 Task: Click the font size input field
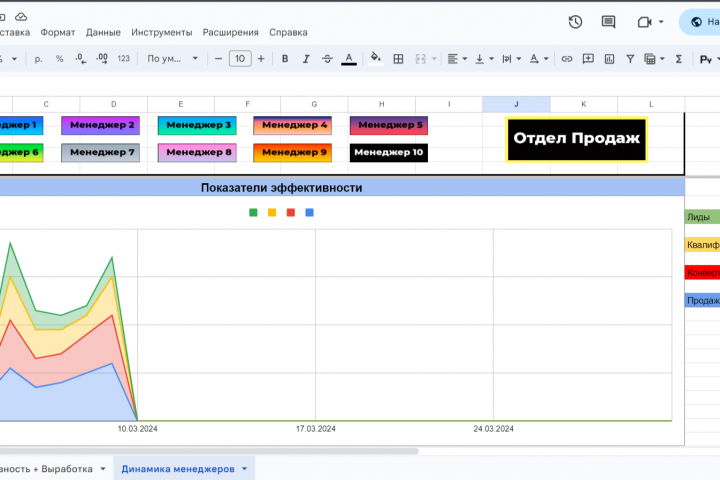pyautogui.click(x=240, y=59)
